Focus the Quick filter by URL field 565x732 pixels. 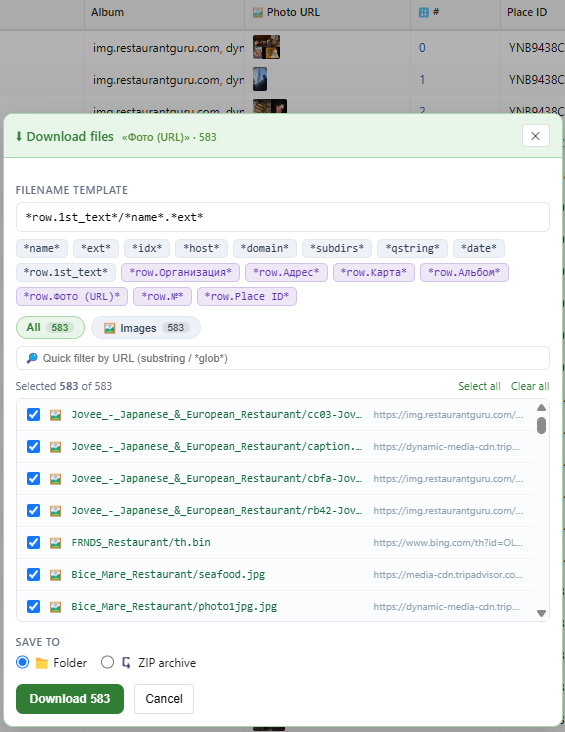[x=282, y=358]
